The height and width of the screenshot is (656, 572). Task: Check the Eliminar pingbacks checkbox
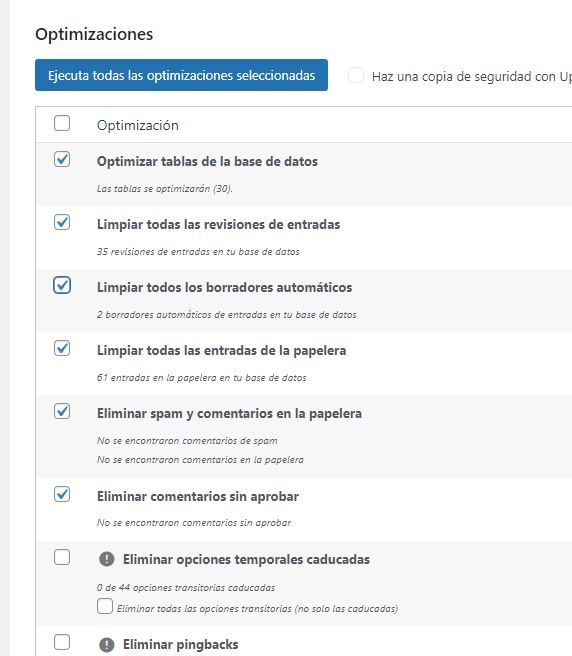tap(62, 642)
